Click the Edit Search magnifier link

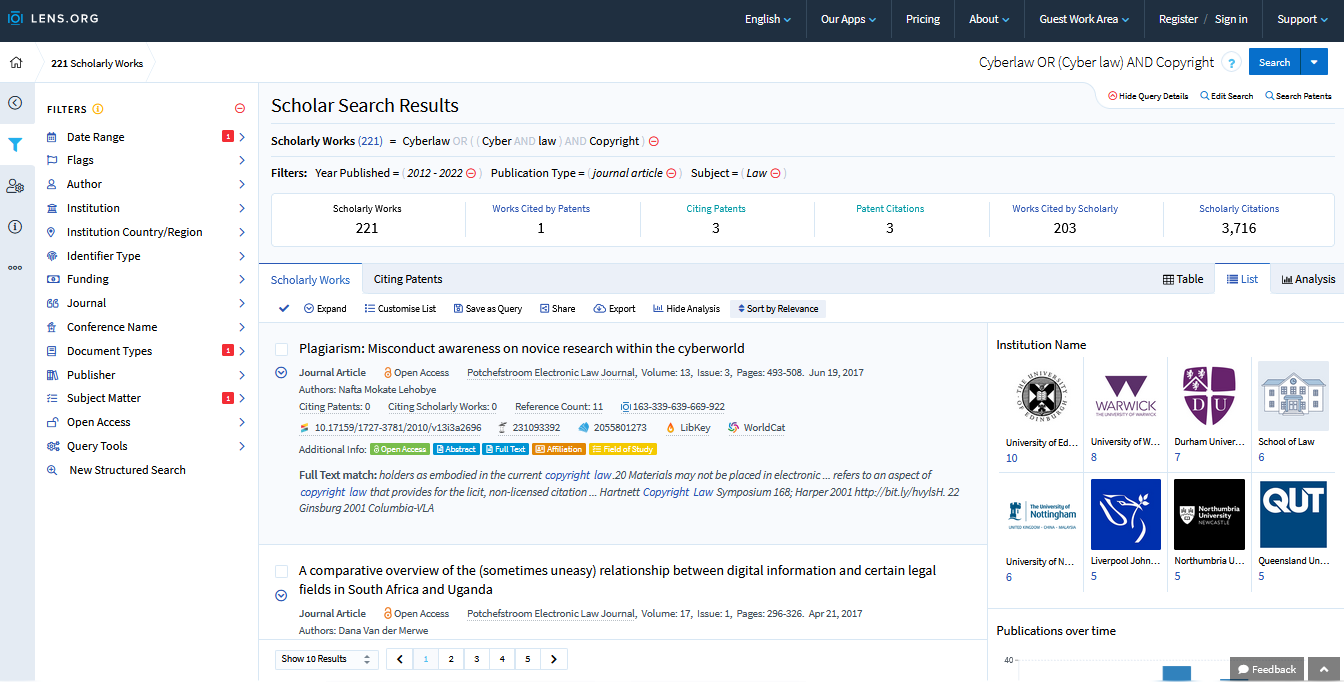tap(1226, 96)
